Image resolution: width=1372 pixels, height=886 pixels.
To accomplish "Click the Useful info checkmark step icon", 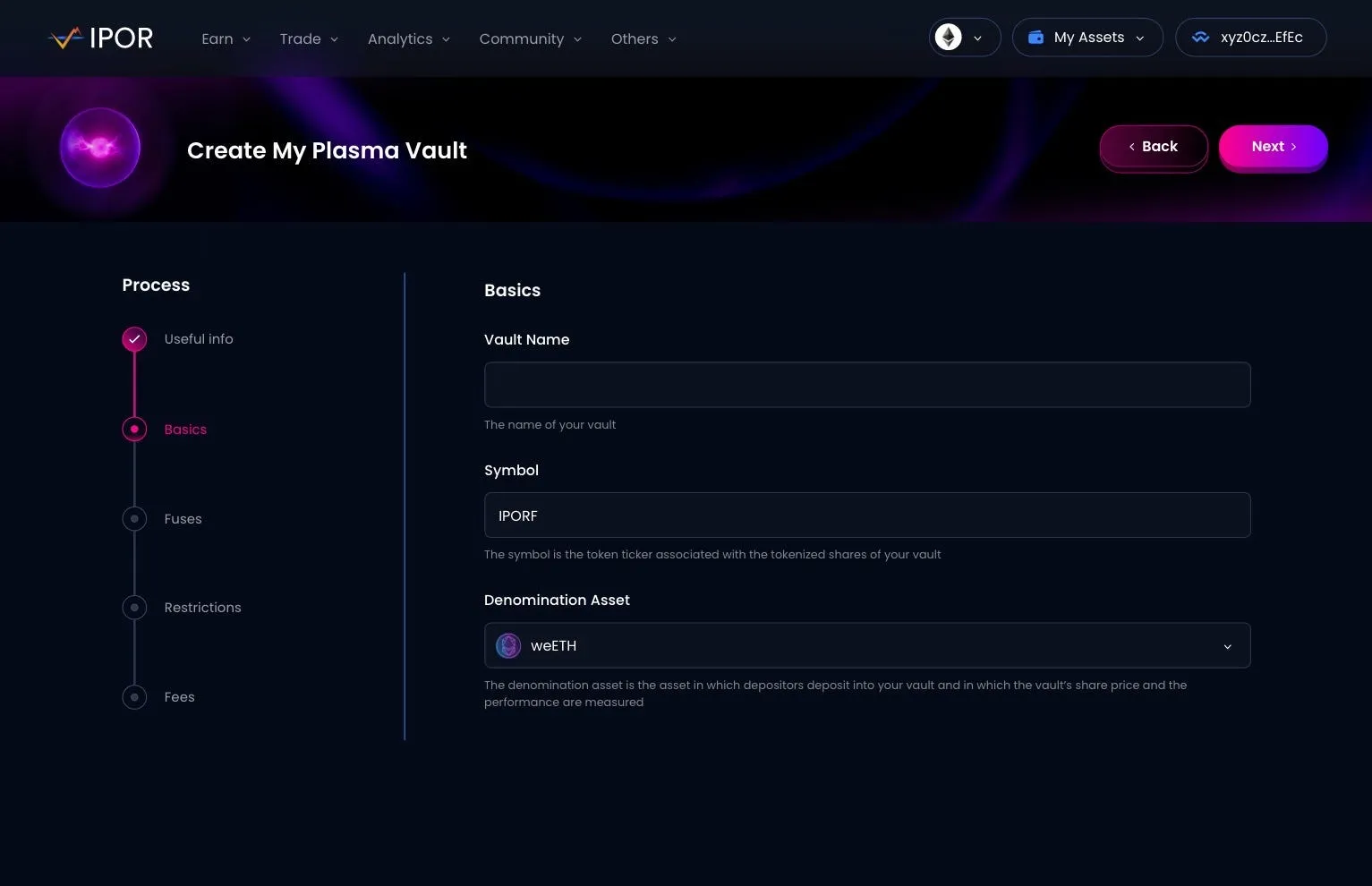I will coord(134,339).
